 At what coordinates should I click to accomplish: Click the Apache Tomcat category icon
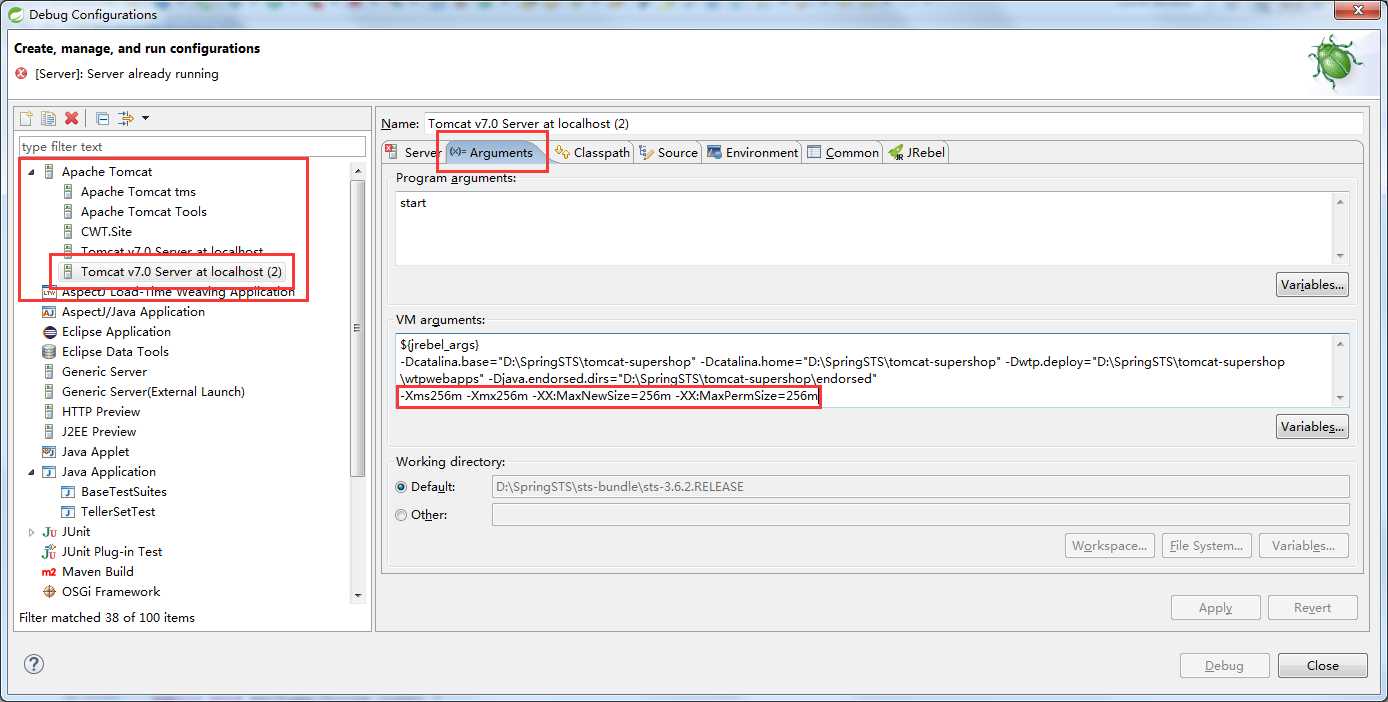coord(49,171)
